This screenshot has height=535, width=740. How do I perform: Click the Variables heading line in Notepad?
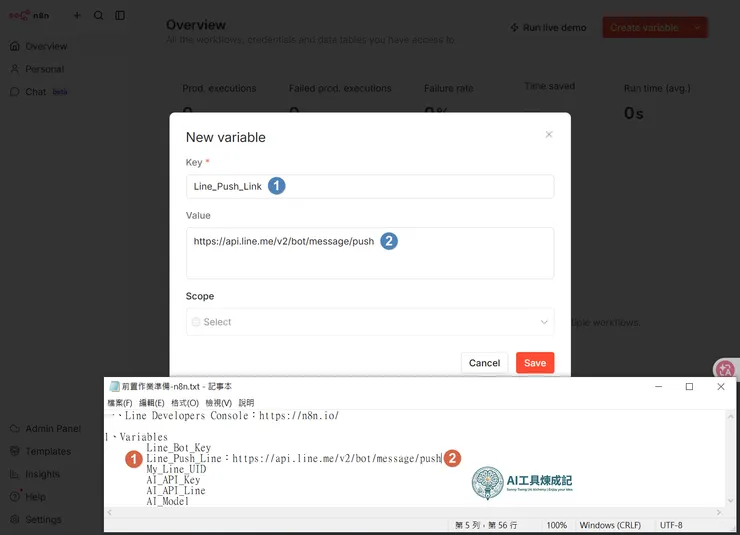[137, 437]
